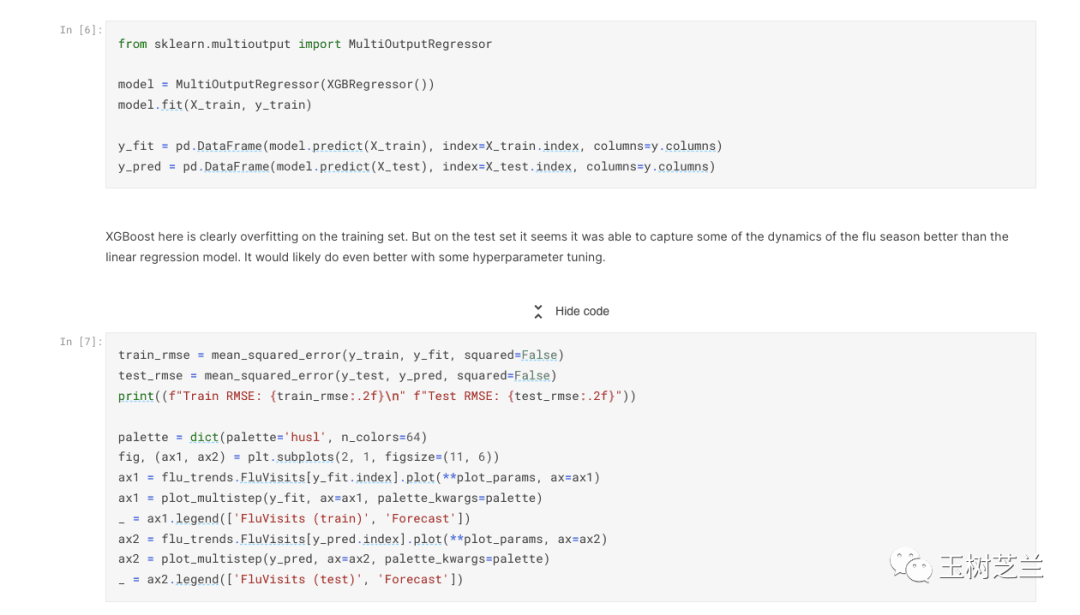Select the In [6] cell prompt

[80, 30]
